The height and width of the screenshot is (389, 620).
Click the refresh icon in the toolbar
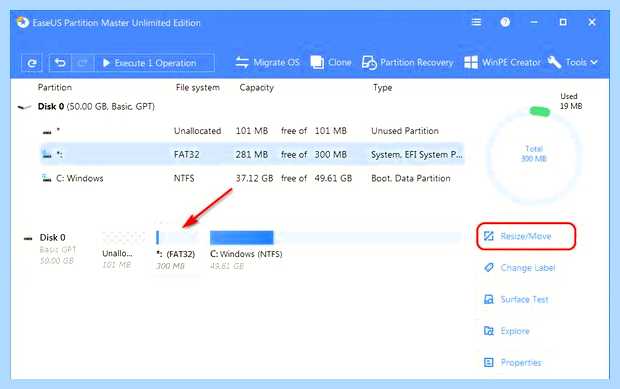pos(32,63)
